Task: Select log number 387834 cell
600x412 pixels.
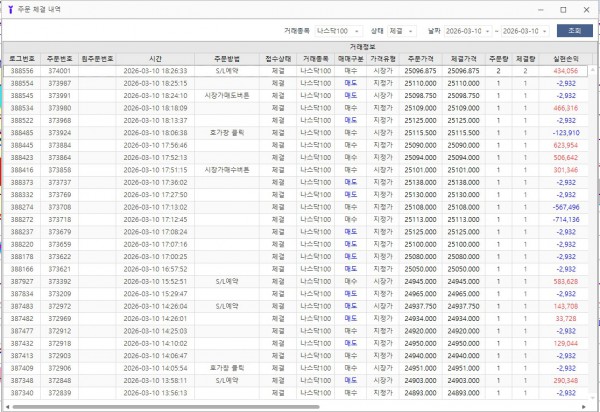Action: (22, 294)
